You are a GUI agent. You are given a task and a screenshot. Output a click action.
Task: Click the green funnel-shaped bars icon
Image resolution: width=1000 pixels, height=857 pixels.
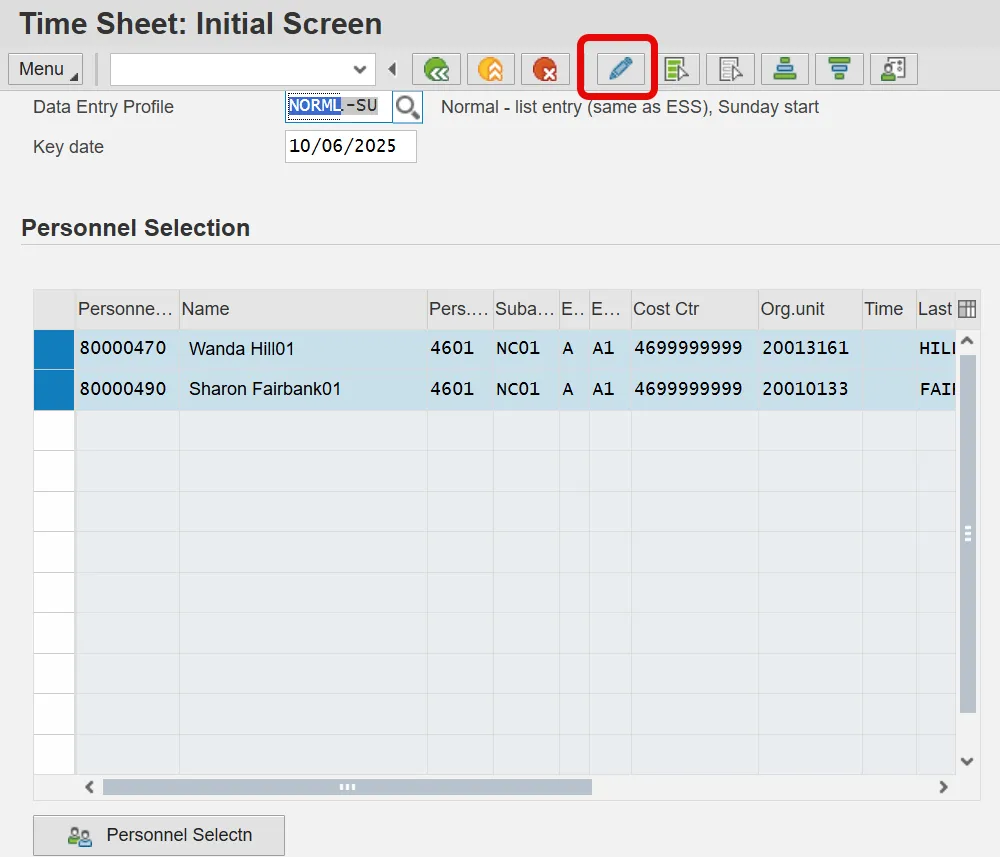click(x=839, y=69)
